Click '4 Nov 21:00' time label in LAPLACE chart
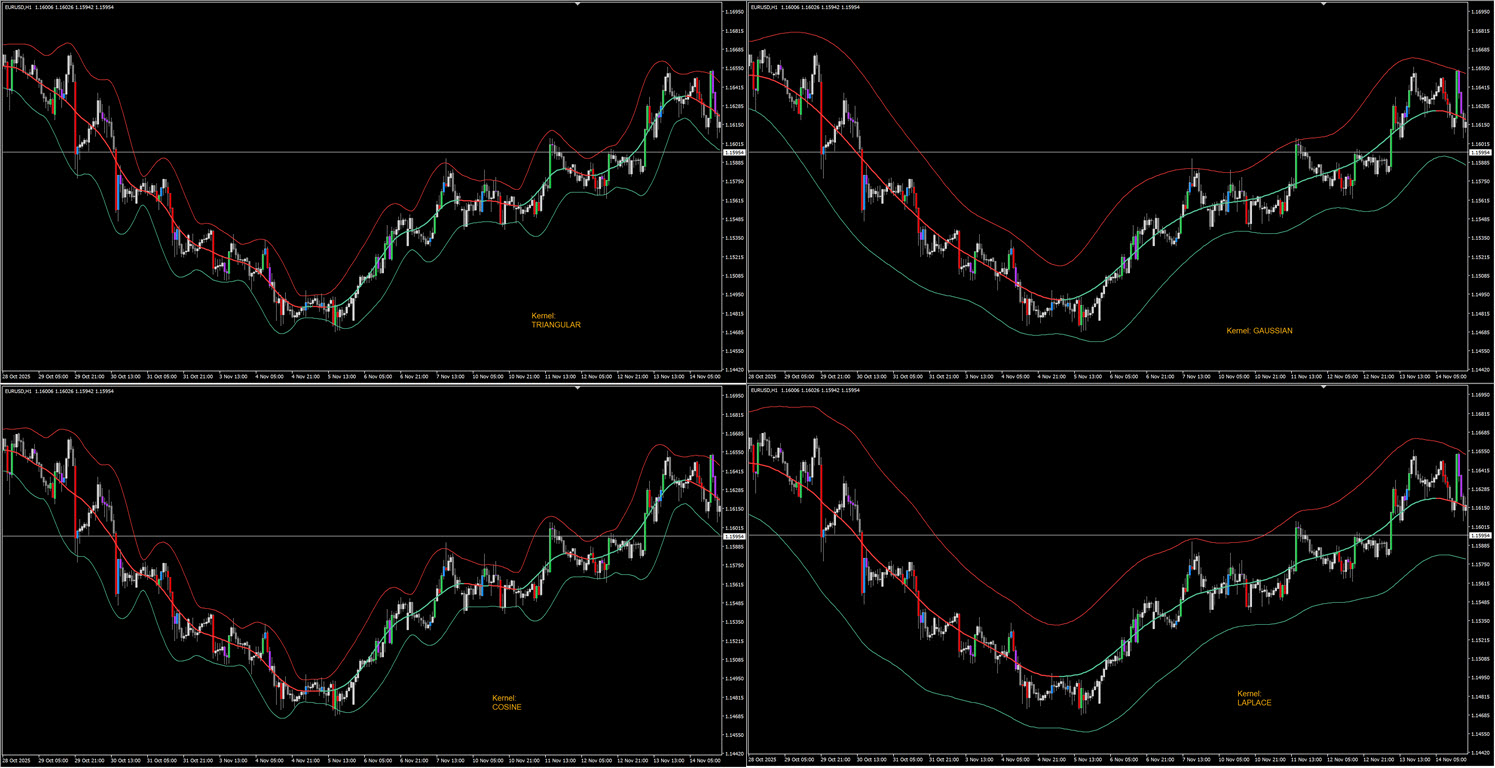This screenshot has width=1495, height=768. coord(1053,761)
